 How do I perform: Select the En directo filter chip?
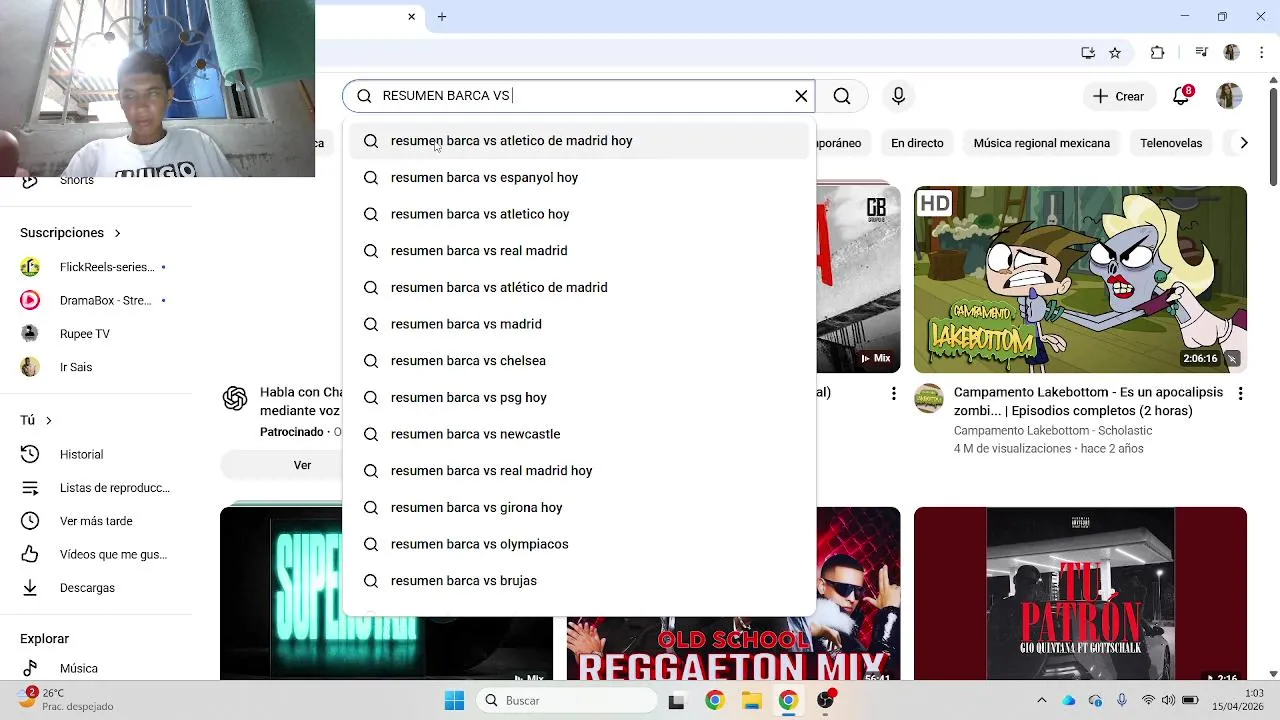(917, 143)
